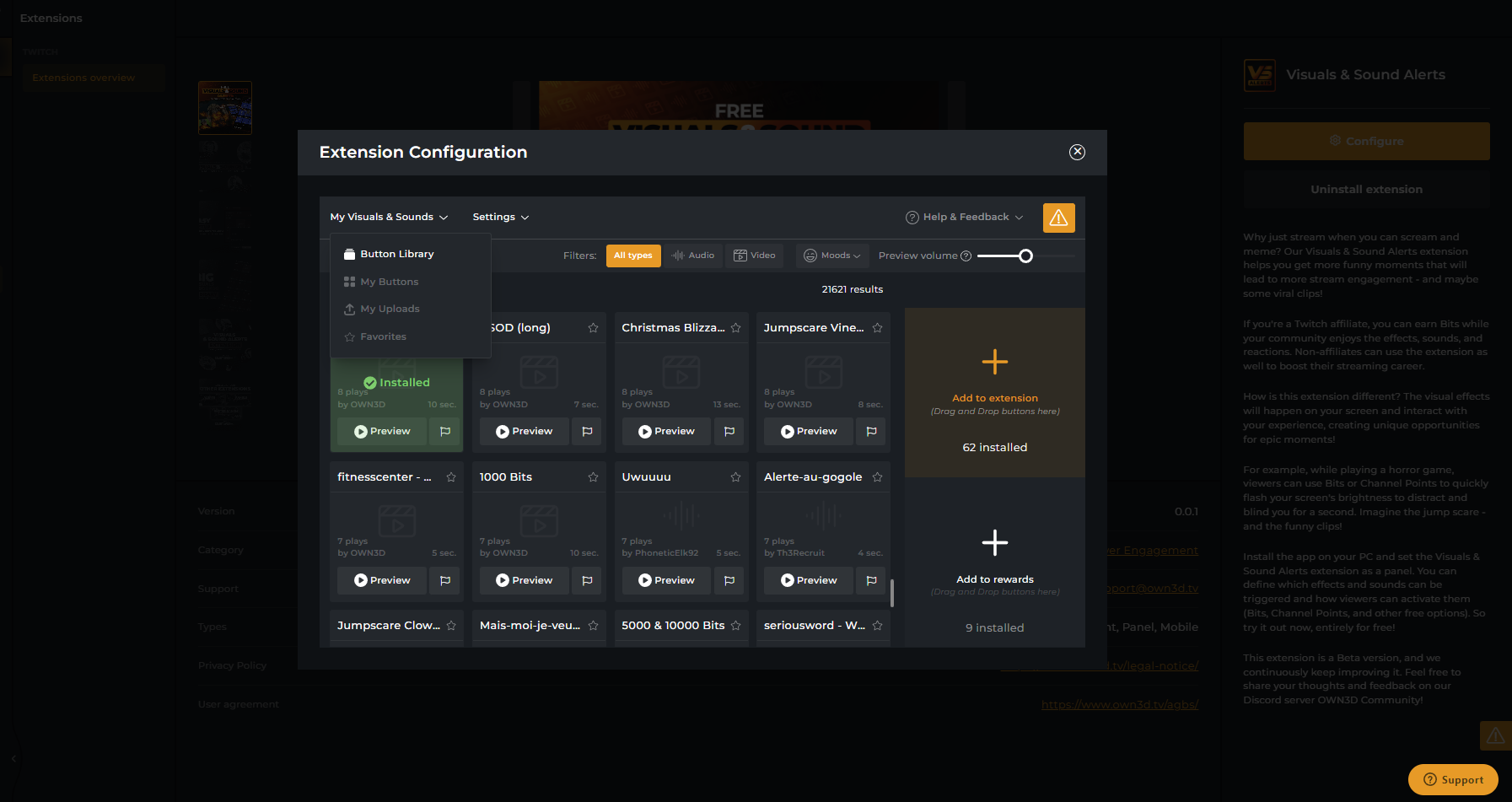Flag the Jumpscare Vine button
Screen dimensions: 1512x802
click(871, 431)
